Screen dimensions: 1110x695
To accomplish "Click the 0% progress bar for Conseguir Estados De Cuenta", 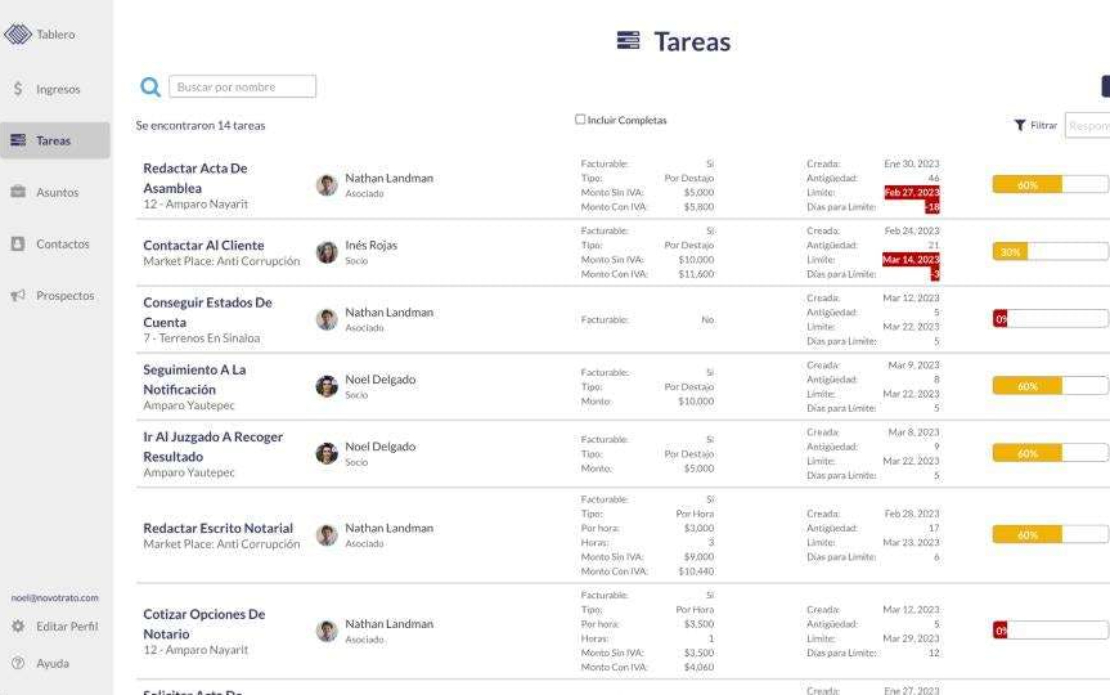I will 1051,318.
